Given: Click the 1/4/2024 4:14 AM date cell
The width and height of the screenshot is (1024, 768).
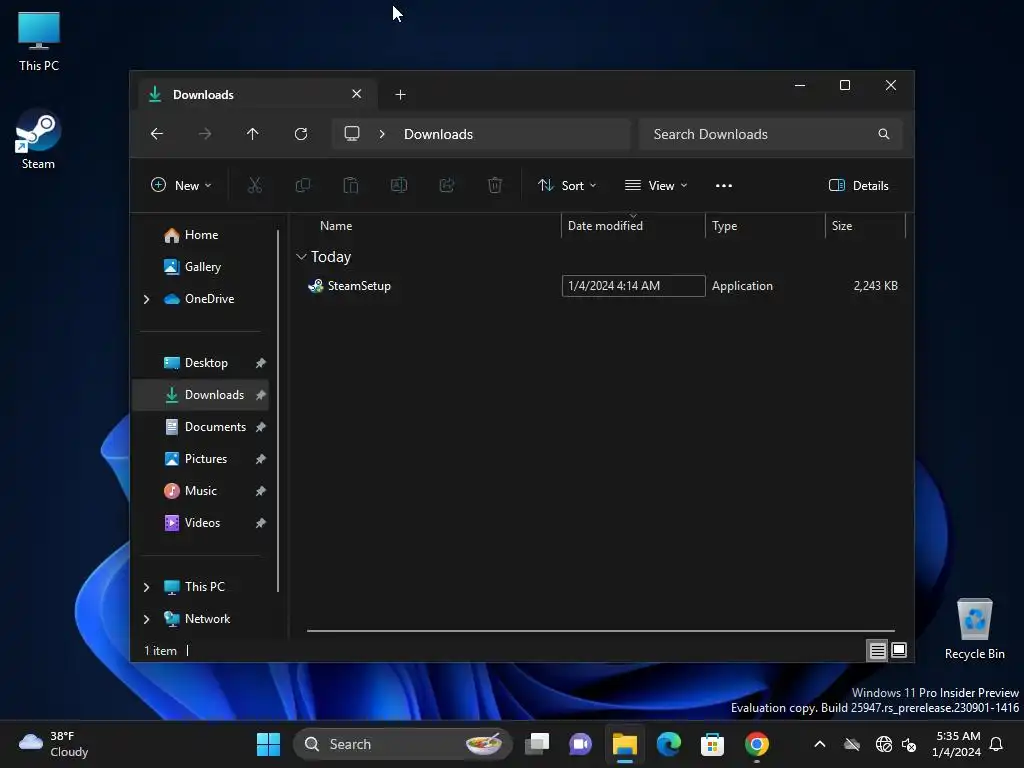Looking at the screenshot, I should [633, 286].
